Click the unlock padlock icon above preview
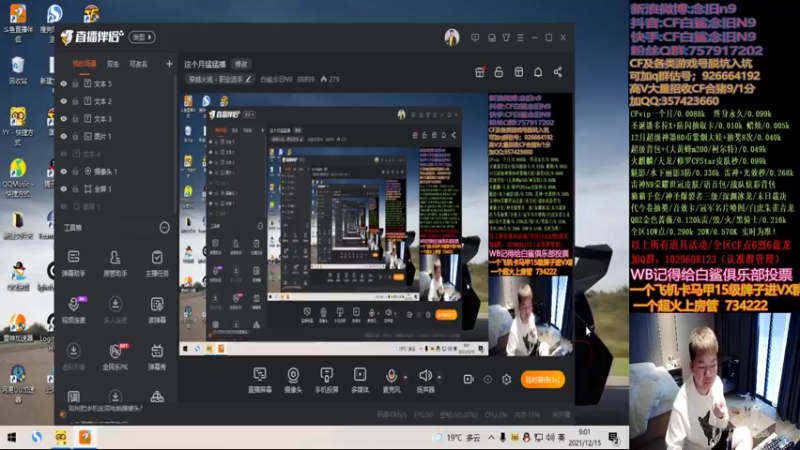Screen dimensions: 800x450 [498, 72]
